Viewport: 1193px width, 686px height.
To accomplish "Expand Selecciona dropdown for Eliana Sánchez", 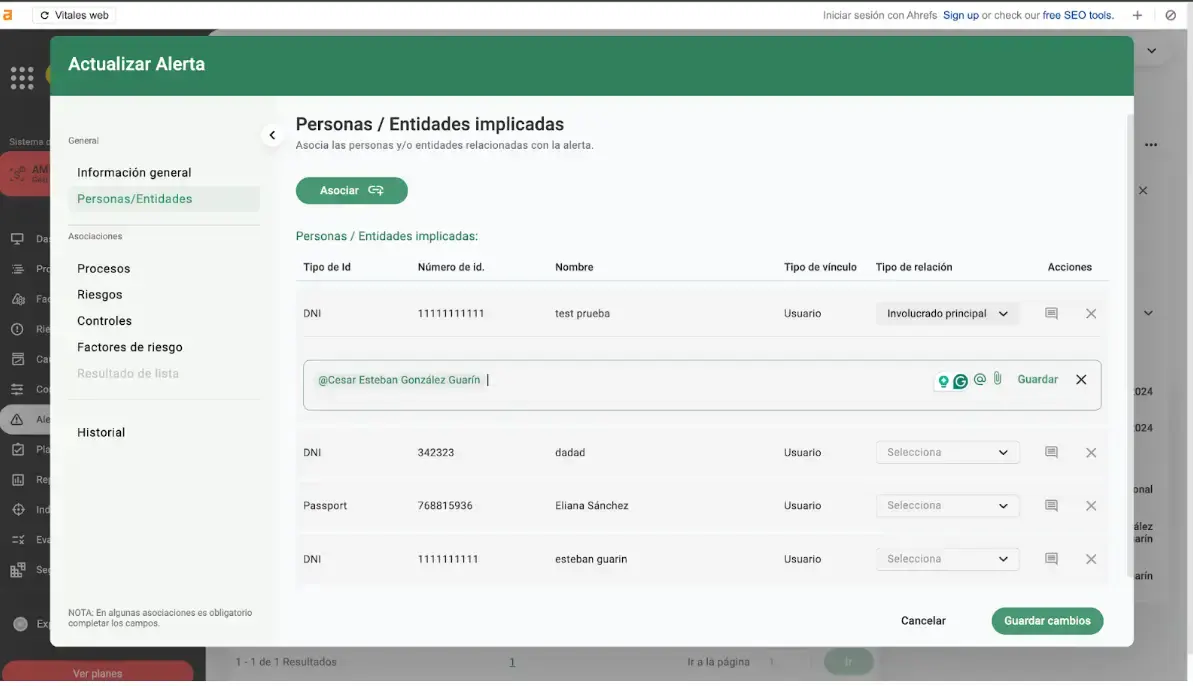I will pyautogui.click(x=947, y=506).
